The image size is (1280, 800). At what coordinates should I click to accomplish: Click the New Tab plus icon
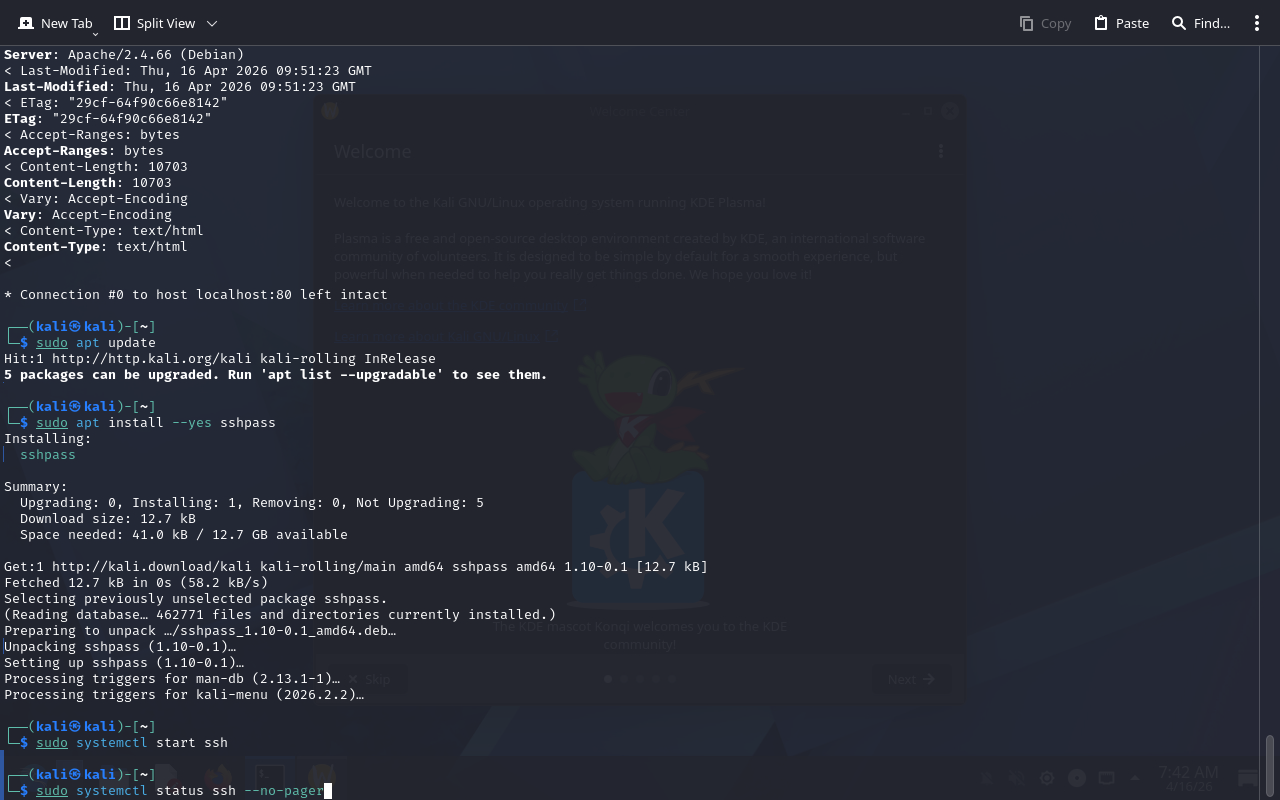point(26,23)
